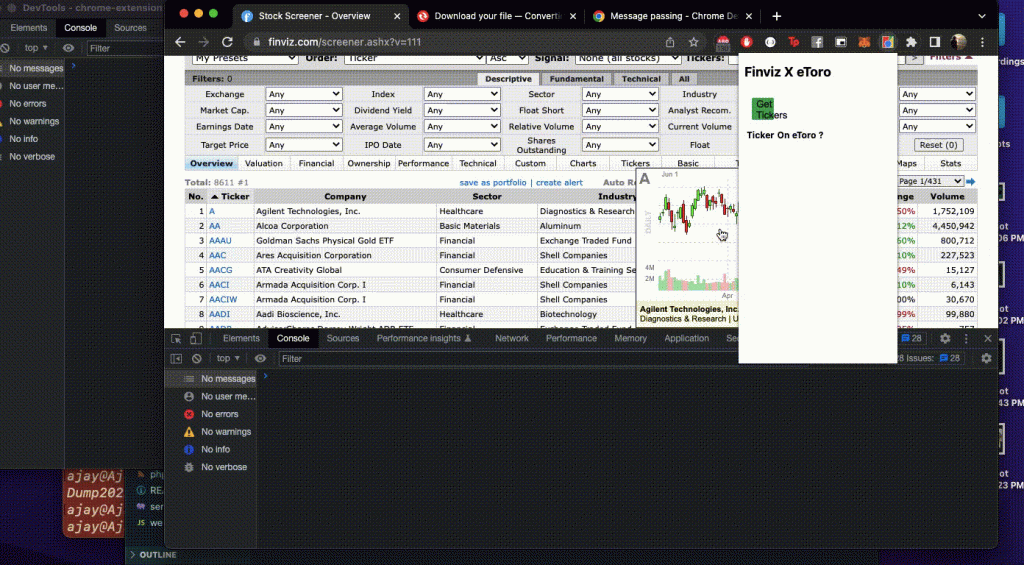The height and width of the screenshot is (565, 1024).
Task: Open DevTools settings gear icon
Action: coord(945,339)
